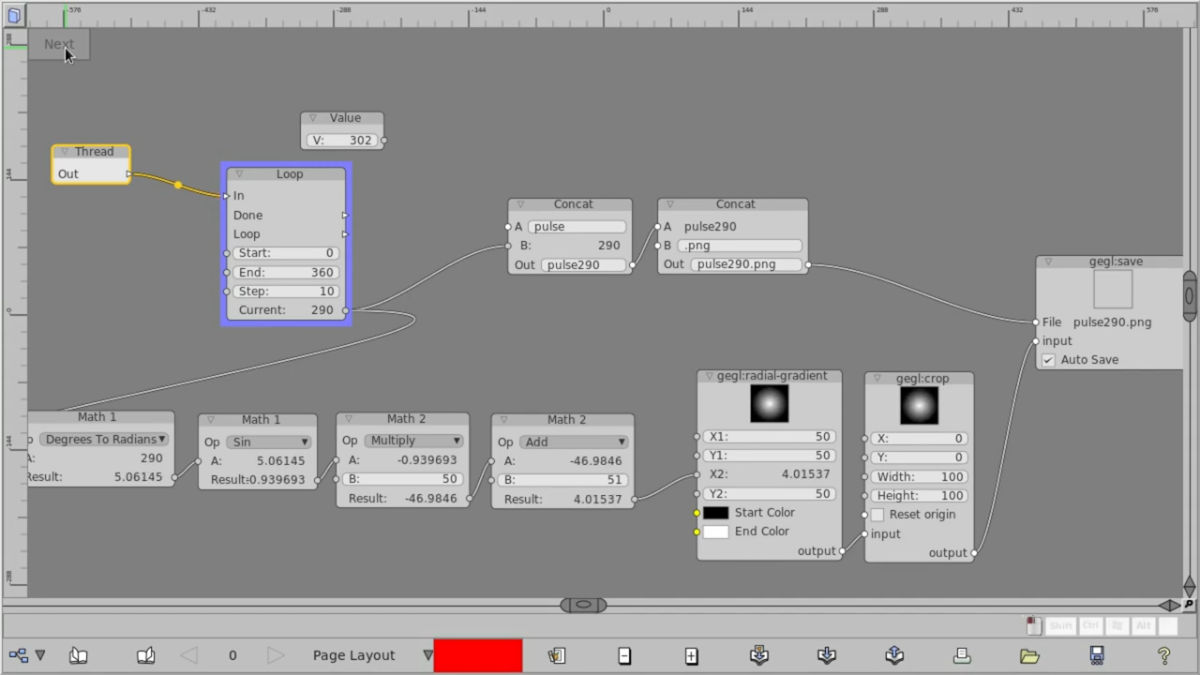
Task: Print the document using the printer icon
Action: [x=962, y=655]
